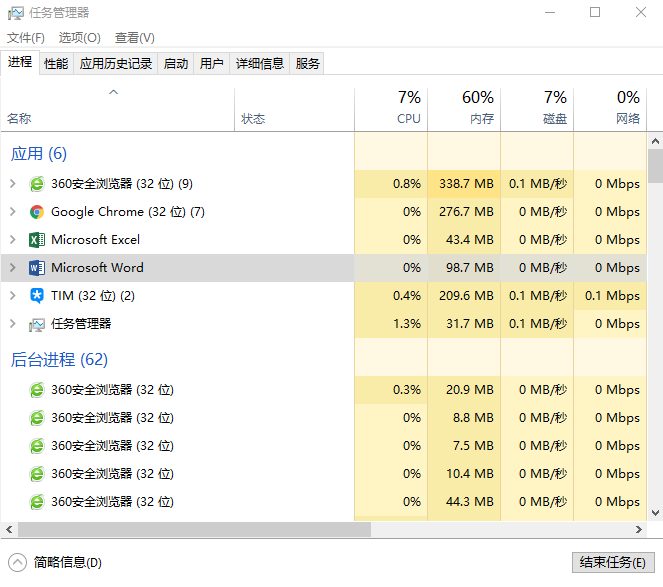Expand the TIM (32 位) (2) group

(13, 295)
